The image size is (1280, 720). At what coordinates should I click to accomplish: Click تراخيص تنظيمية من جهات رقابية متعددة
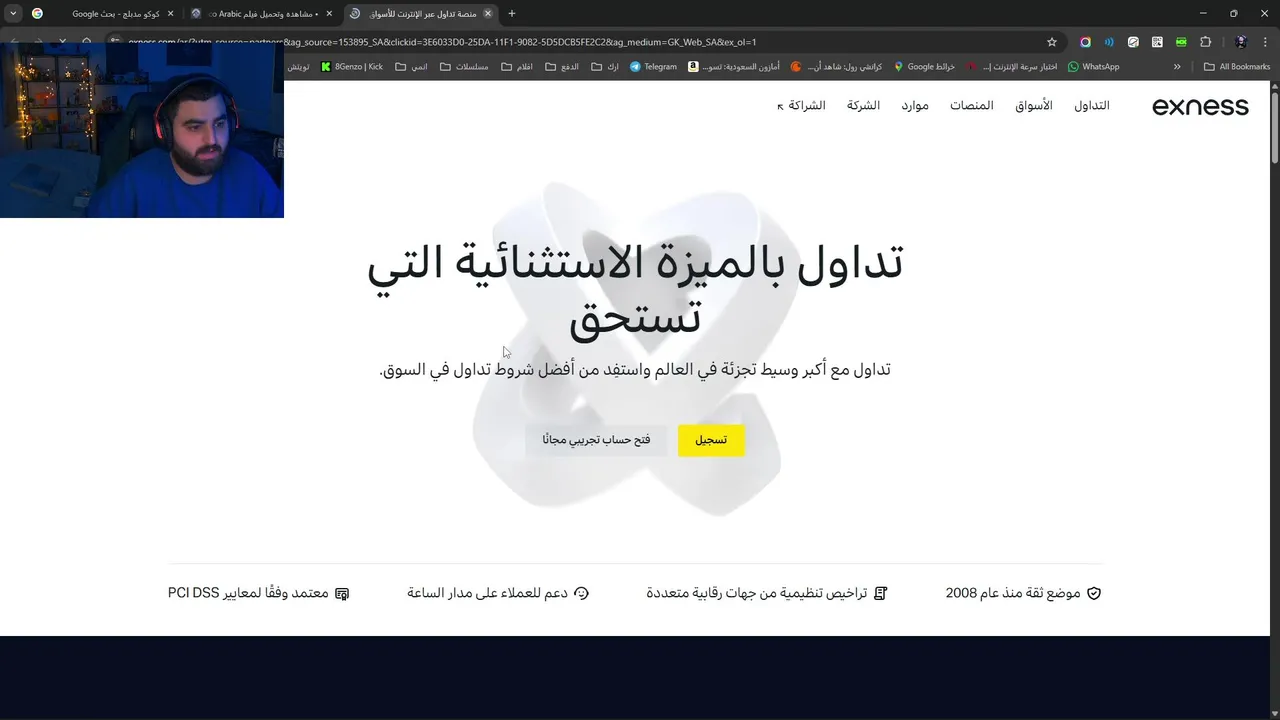(x=767, y=593)
